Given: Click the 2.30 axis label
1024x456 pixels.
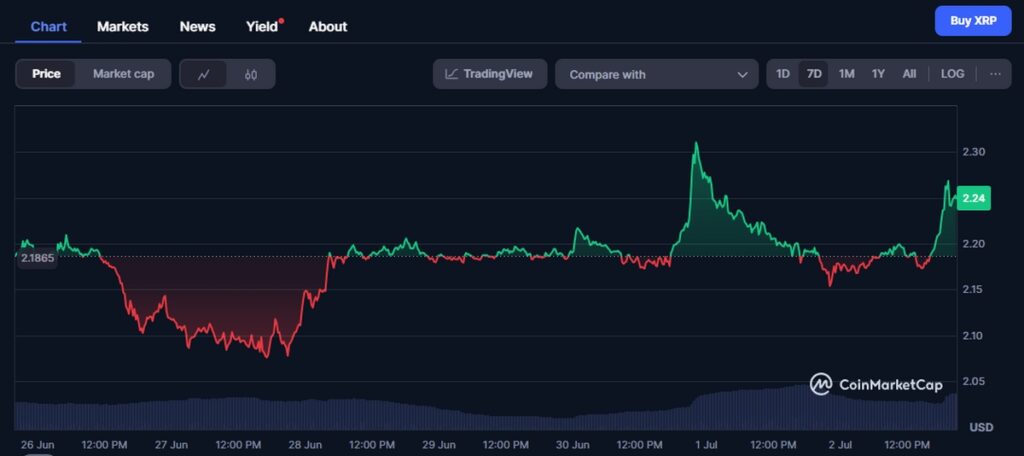Looking at the screenshot, I should coord(973,152).
